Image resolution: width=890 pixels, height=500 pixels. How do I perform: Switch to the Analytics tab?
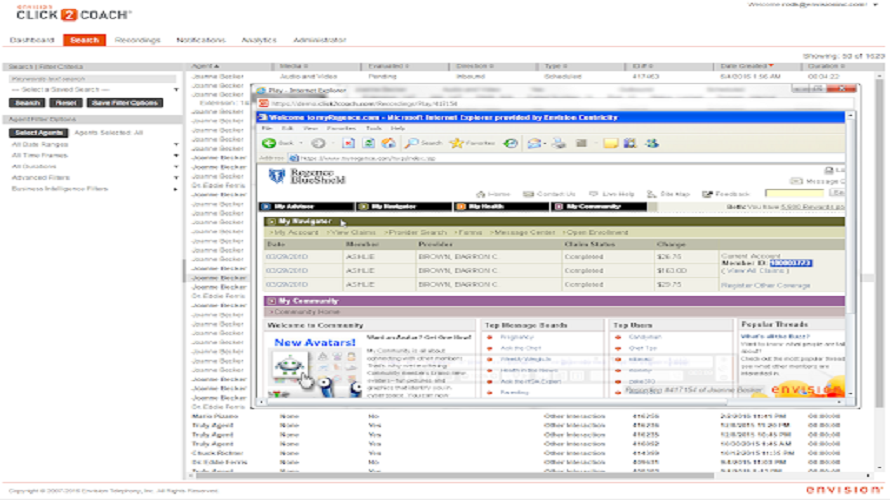(x=259, y=40)
